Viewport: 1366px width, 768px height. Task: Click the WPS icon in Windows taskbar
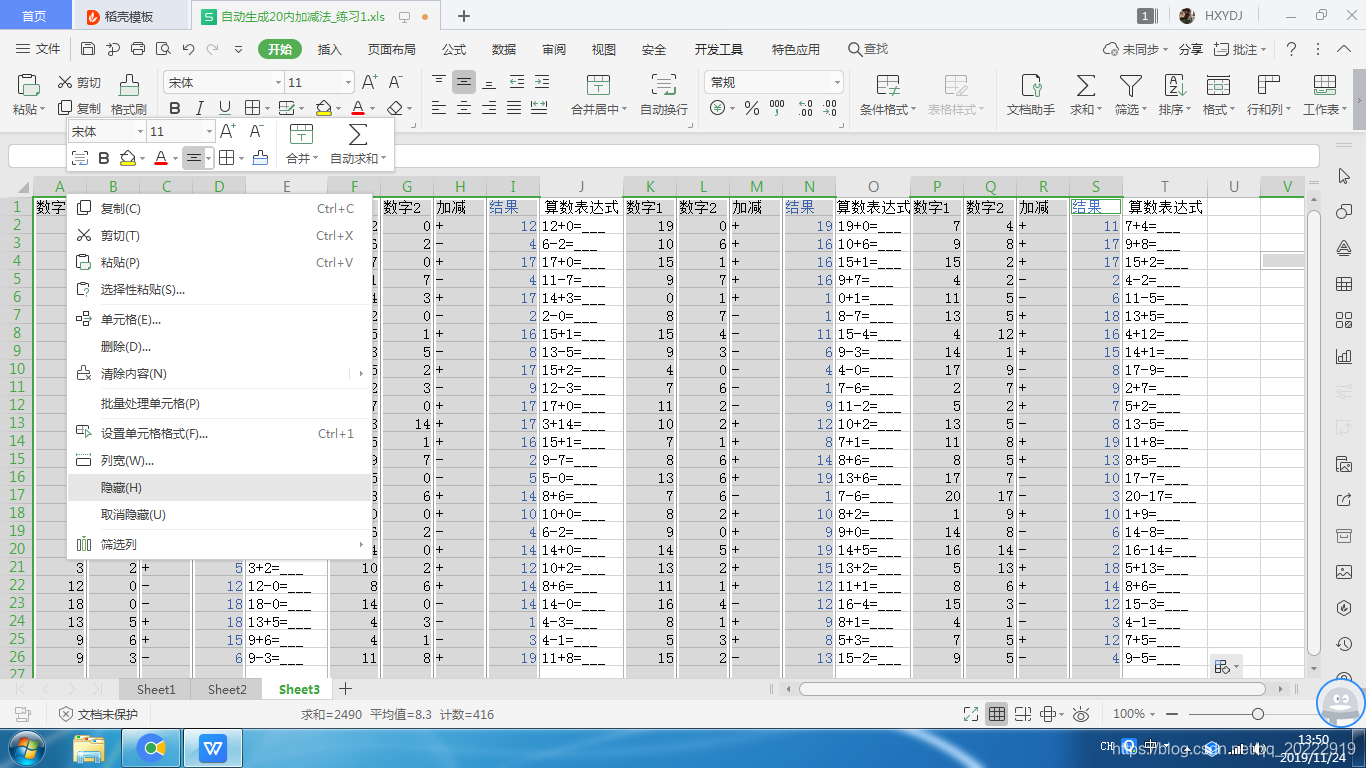213,747
